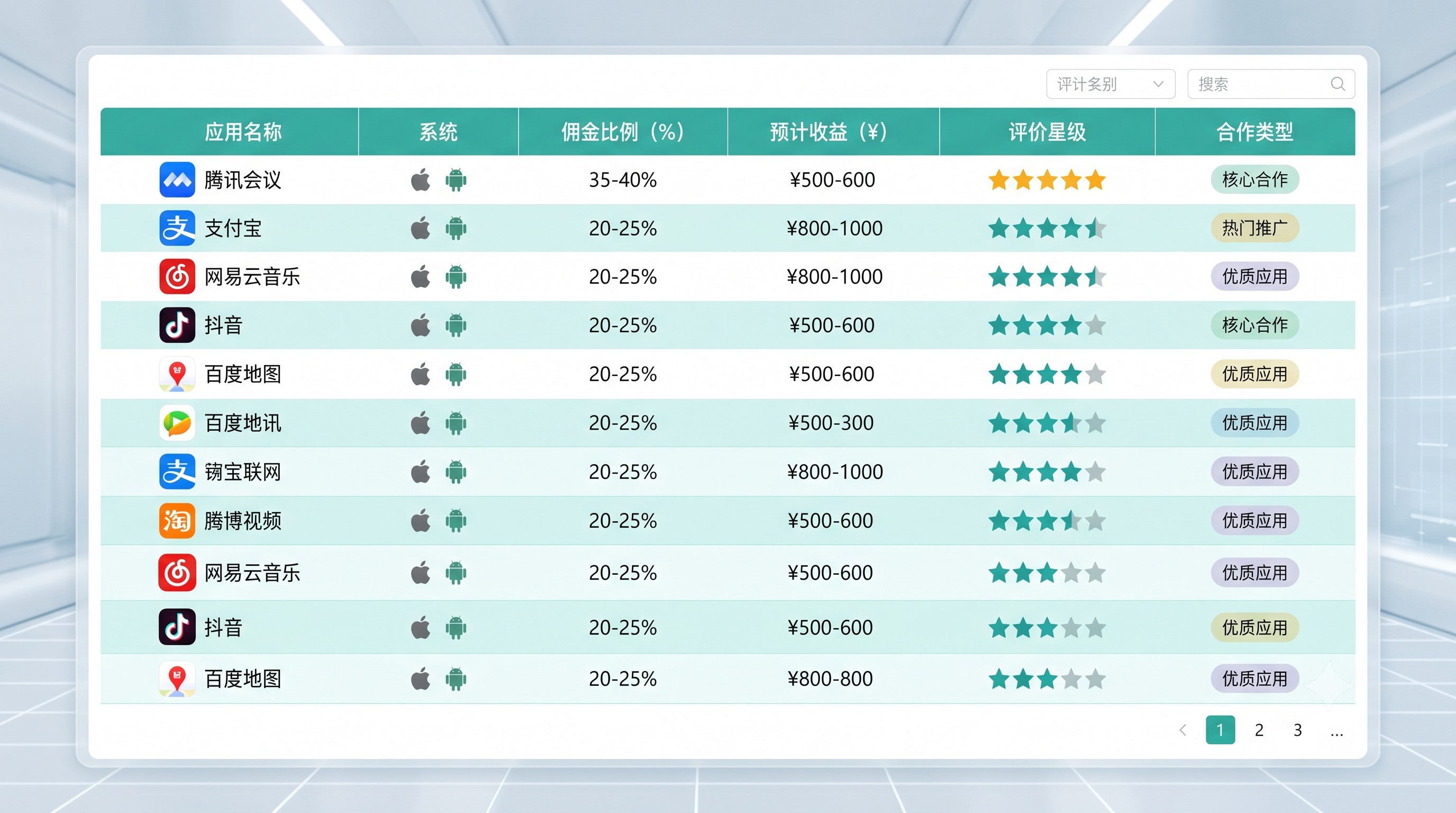Click the 腾讯会议 app icon
This screenshot has height=813, width=1456.
coord(177,180)
